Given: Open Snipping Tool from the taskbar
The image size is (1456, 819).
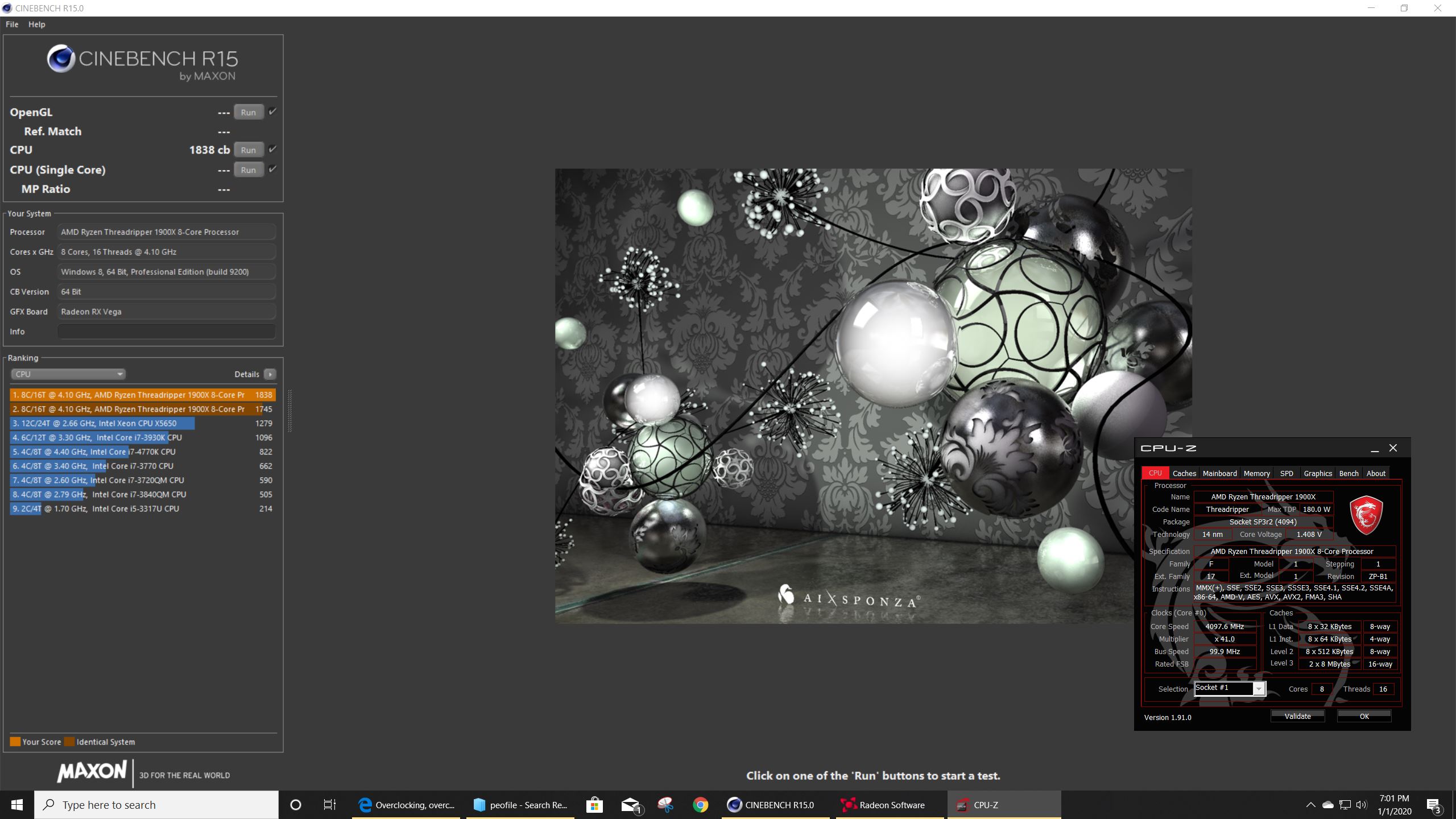Looking at the screenshot, I should pyautogui.click(x=665, y=805).
